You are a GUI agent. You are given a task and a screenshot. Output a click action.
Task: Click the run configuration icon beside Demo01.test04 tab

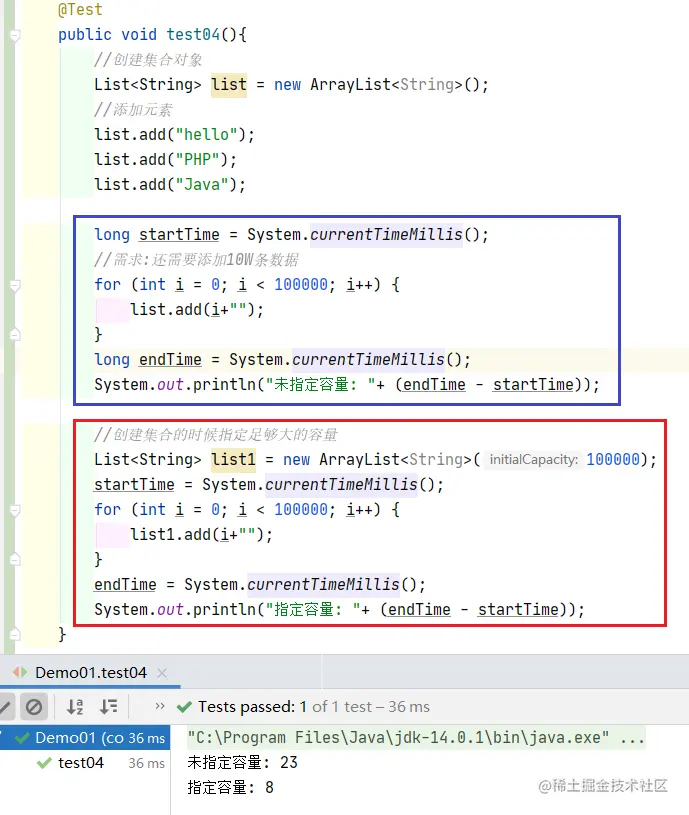(x=20, y=672)
